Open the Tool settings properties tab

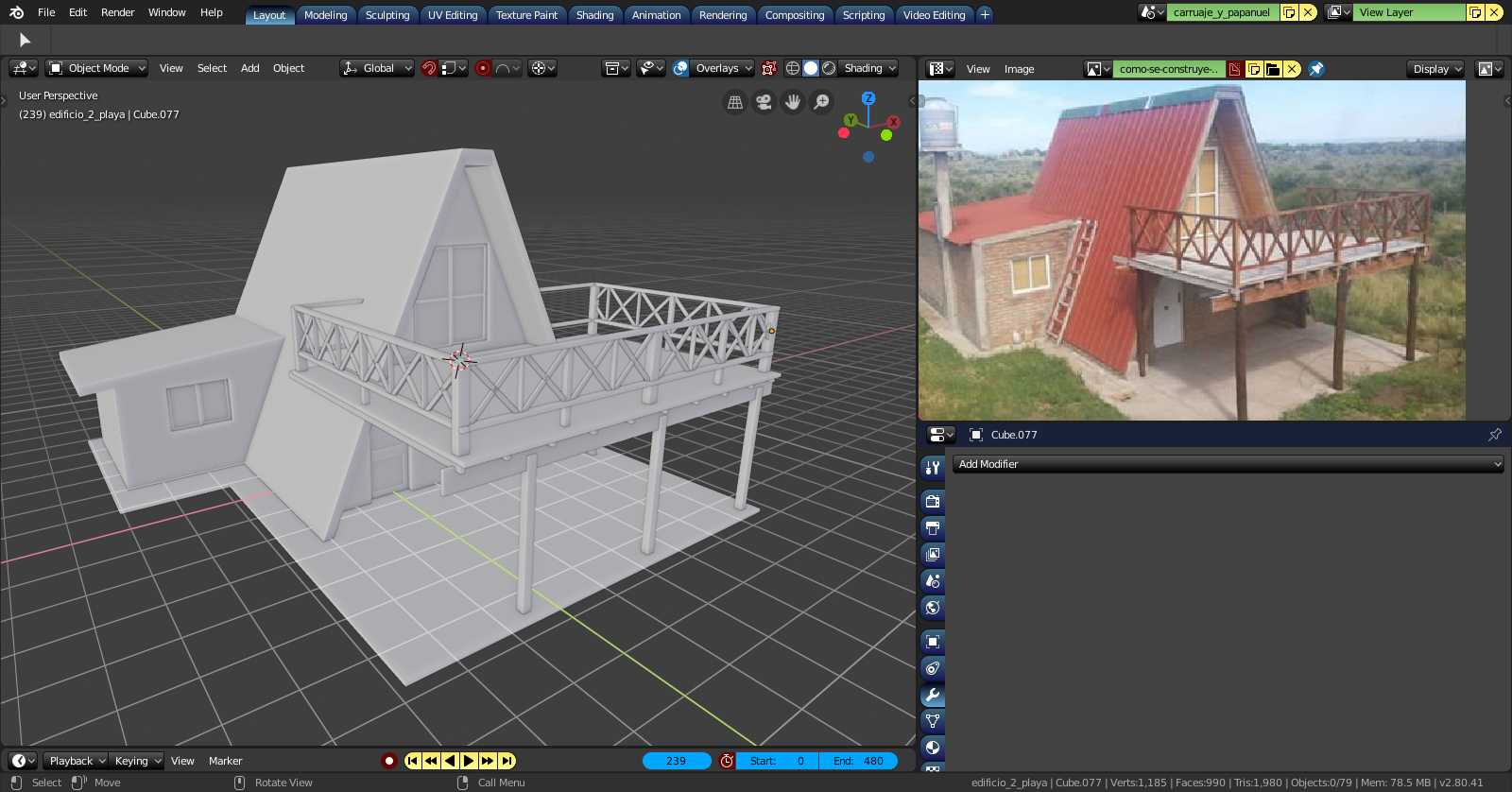pyautogui.click(x=933, y=467)
